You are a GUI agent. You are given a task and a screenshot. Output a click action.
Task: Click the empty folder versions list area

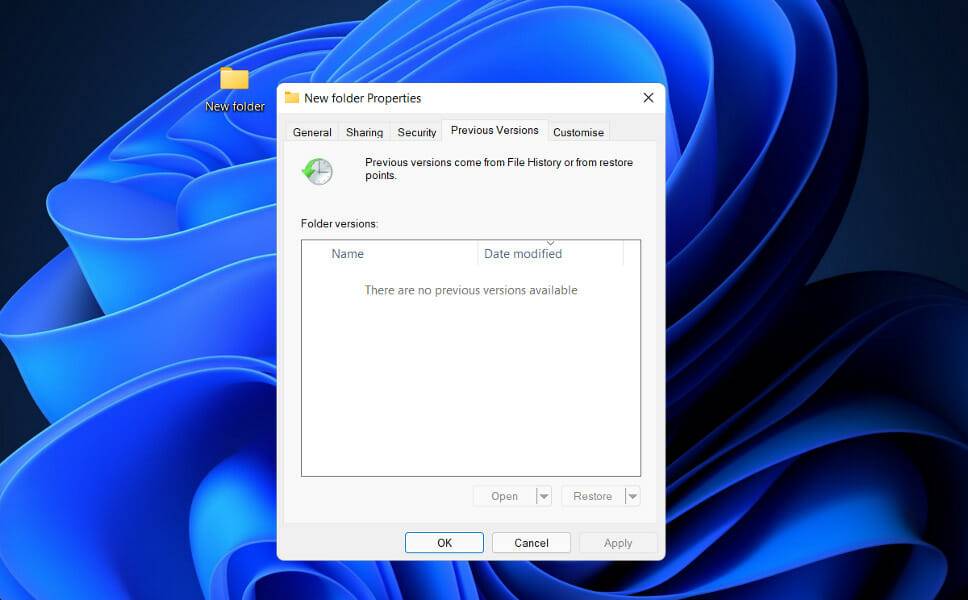click(x=470, y=380)
